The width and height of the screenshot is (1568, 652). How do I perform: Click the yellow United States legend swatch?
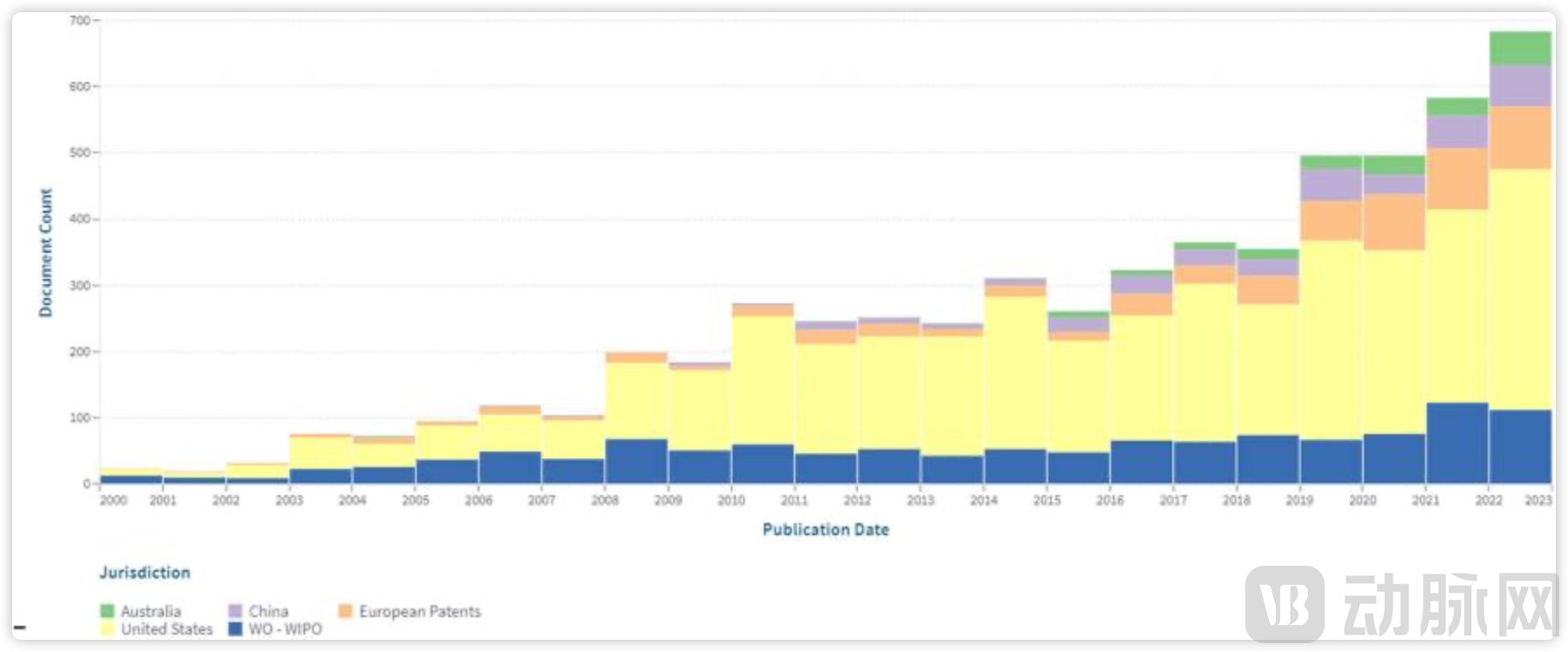click(107, 628)
